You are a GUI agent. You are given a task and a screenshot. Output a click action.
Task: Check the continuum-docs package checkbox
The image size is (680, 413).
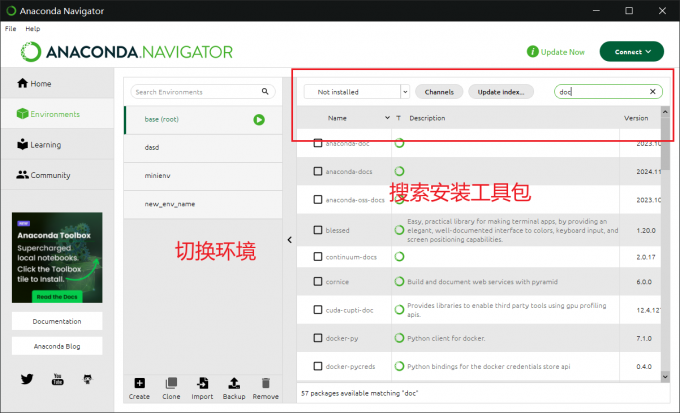pos(318,257)
